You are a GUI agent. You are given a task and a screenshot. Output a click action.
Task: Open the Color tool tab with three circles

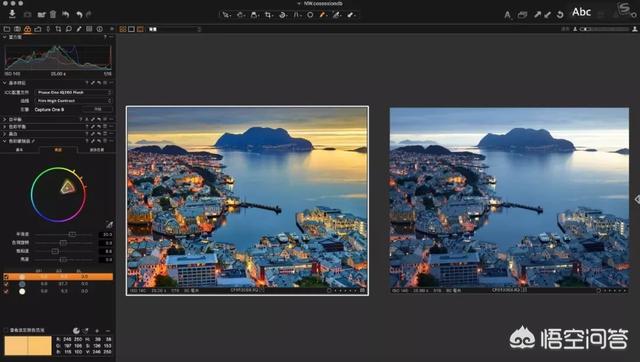[x=27, y=29]
